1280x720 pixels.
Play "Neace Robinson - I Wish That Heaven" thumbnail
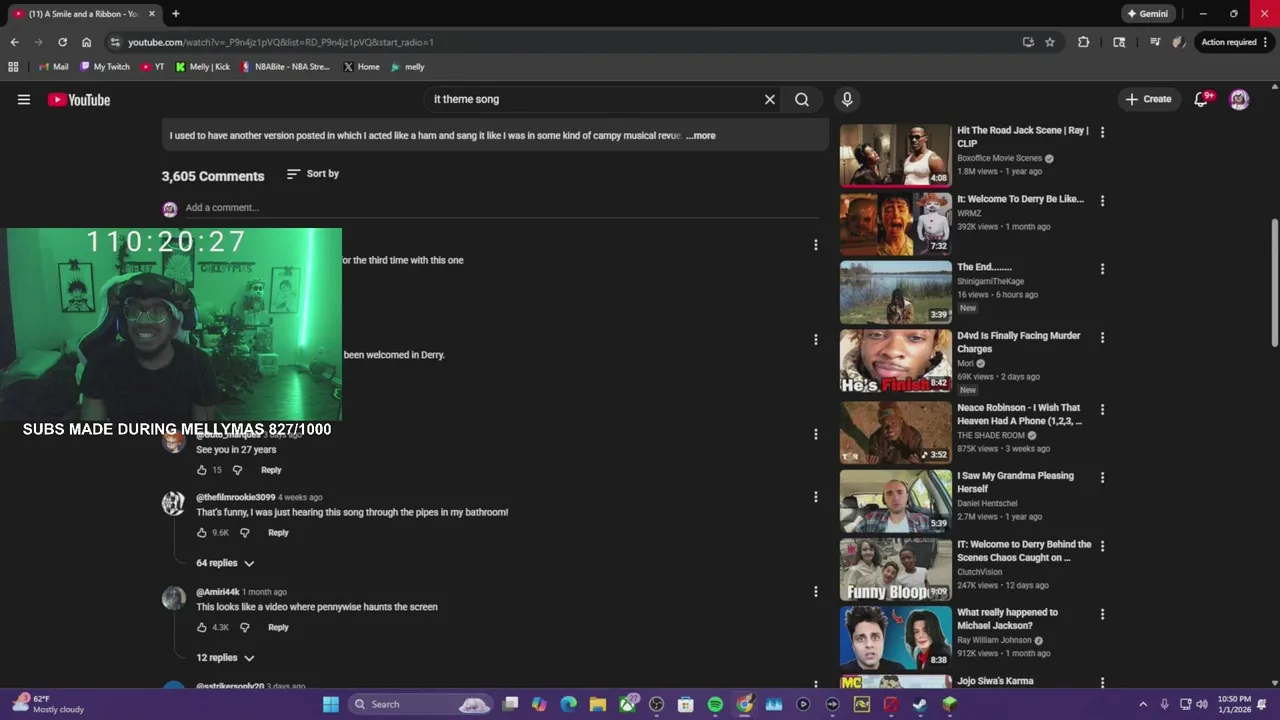pos(895,433)
